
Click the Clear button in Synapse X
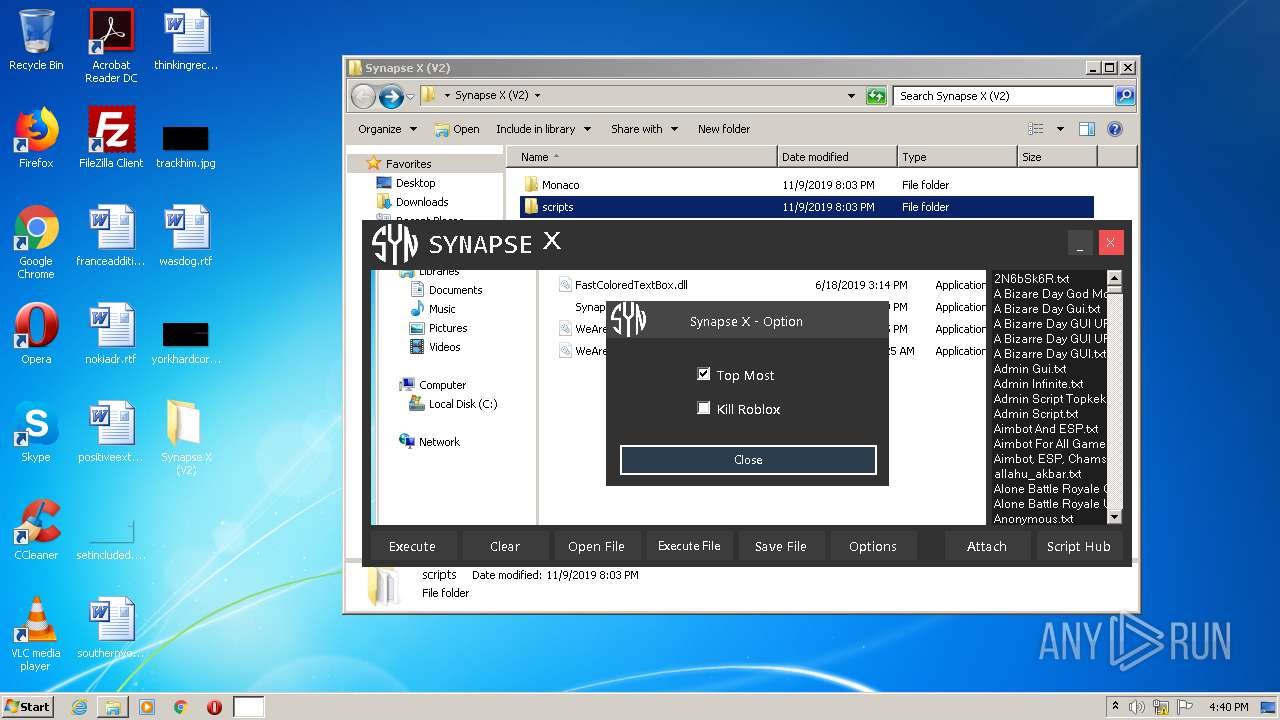[505, 546]
